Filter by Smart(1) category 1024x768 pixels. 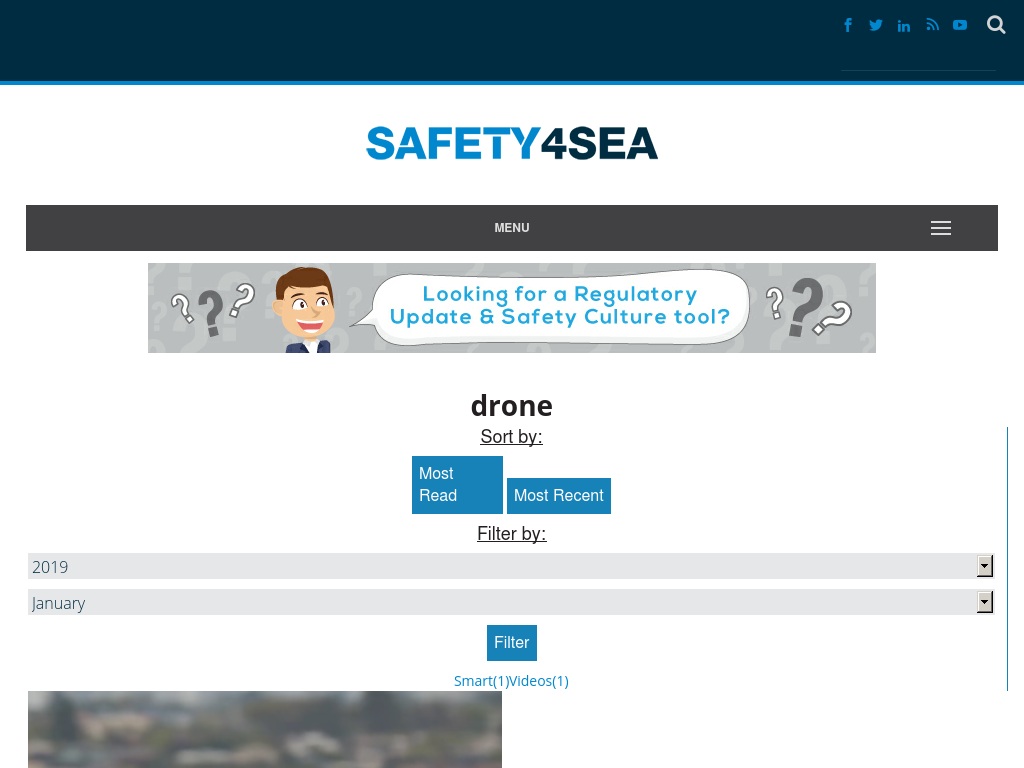481,681
